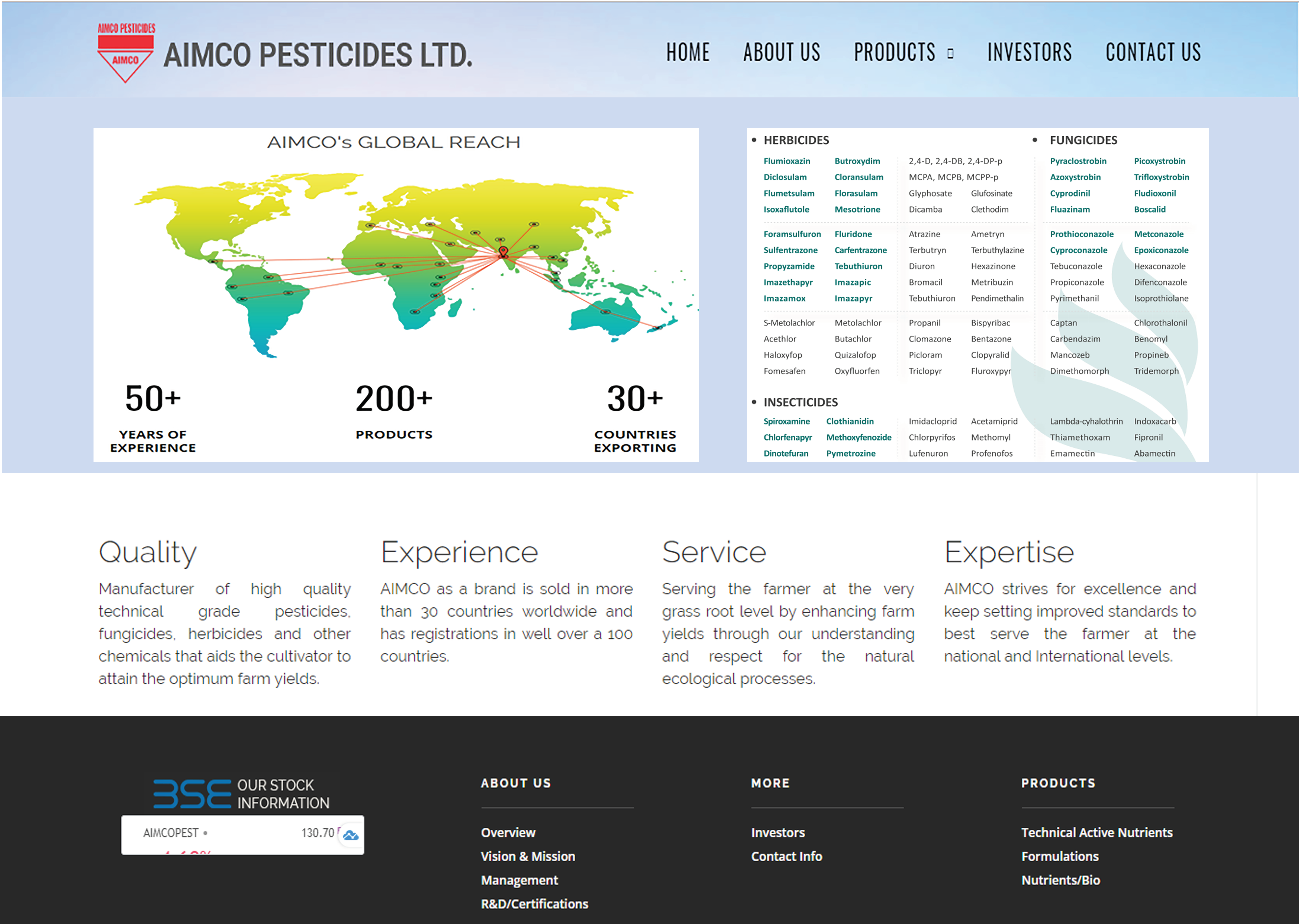The height and width of the screenshot is (924, 1299).
Task: Open PRODUCTS in the top navigation
Action: point(895,52)
